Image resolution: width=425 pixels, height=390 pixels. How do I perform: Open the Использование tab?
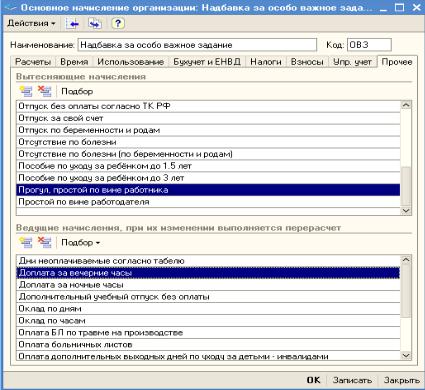click(130, 62)
